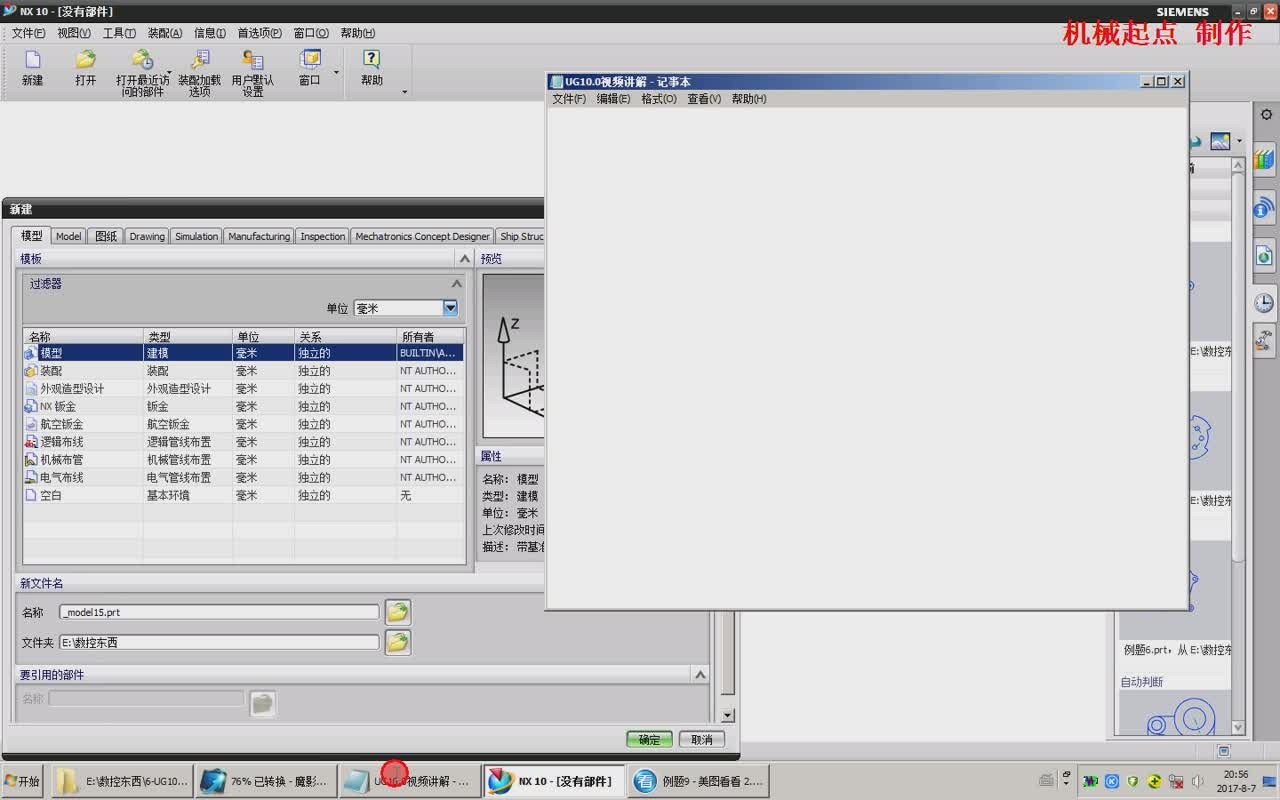1280x800 pixels.
Task: Open 用户默认设置 user defaults icon
Action: pos(253,60)
